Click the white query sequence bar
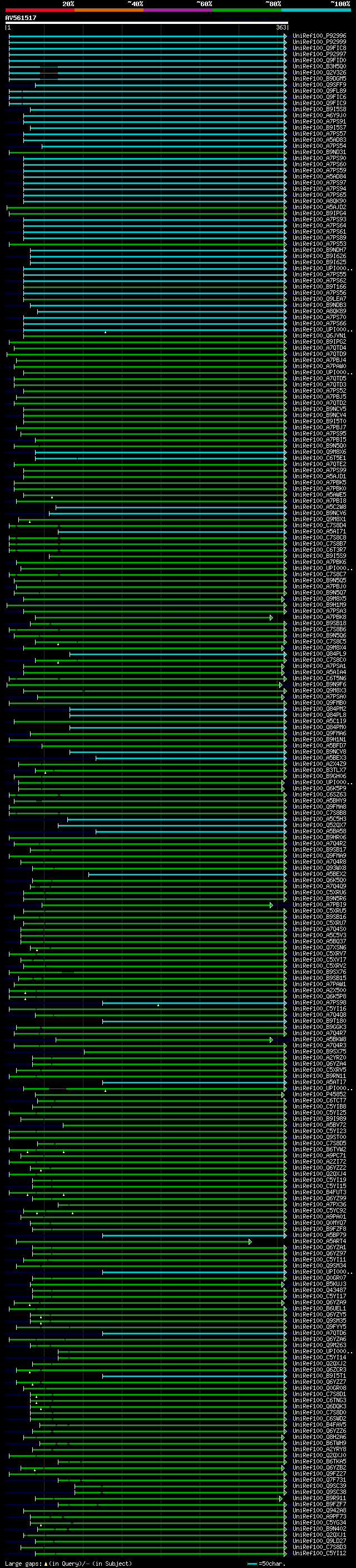Screen dimensions: 356x1568 tap(147, 23)
